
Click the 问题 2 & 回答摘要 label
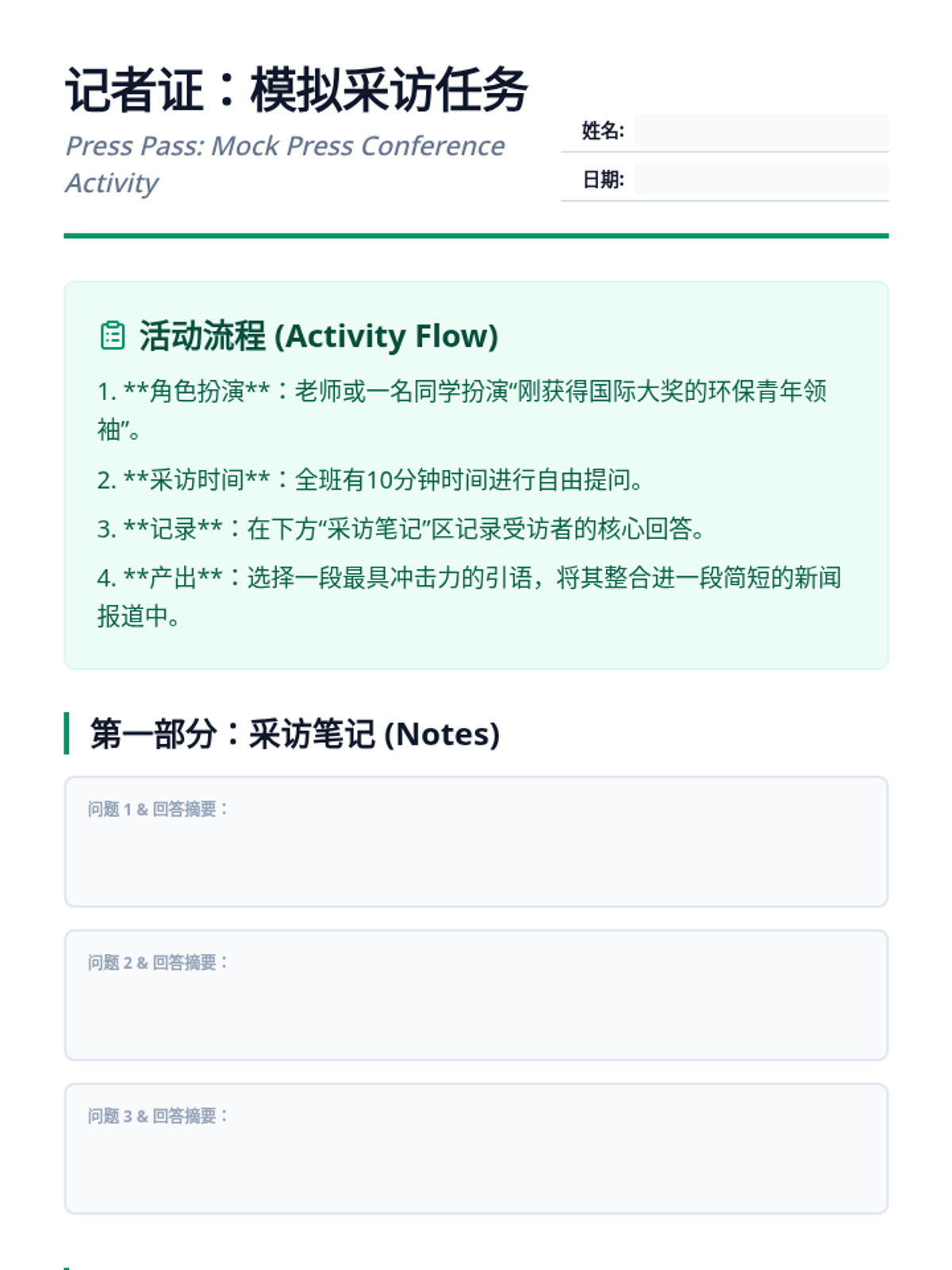tap(158, 963)
